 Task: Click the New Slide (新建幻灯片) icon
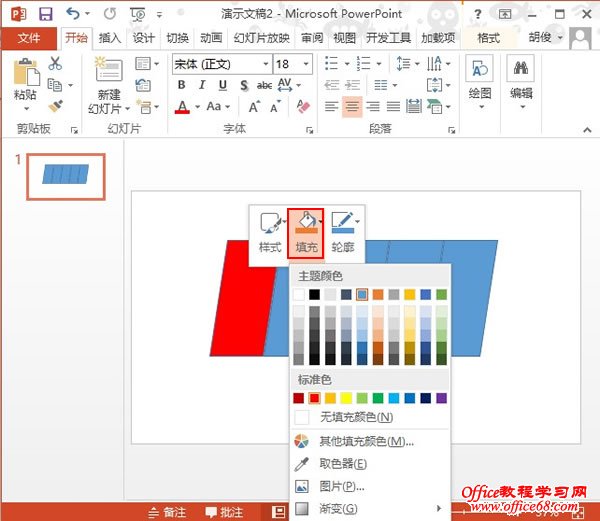coord(105,74)
